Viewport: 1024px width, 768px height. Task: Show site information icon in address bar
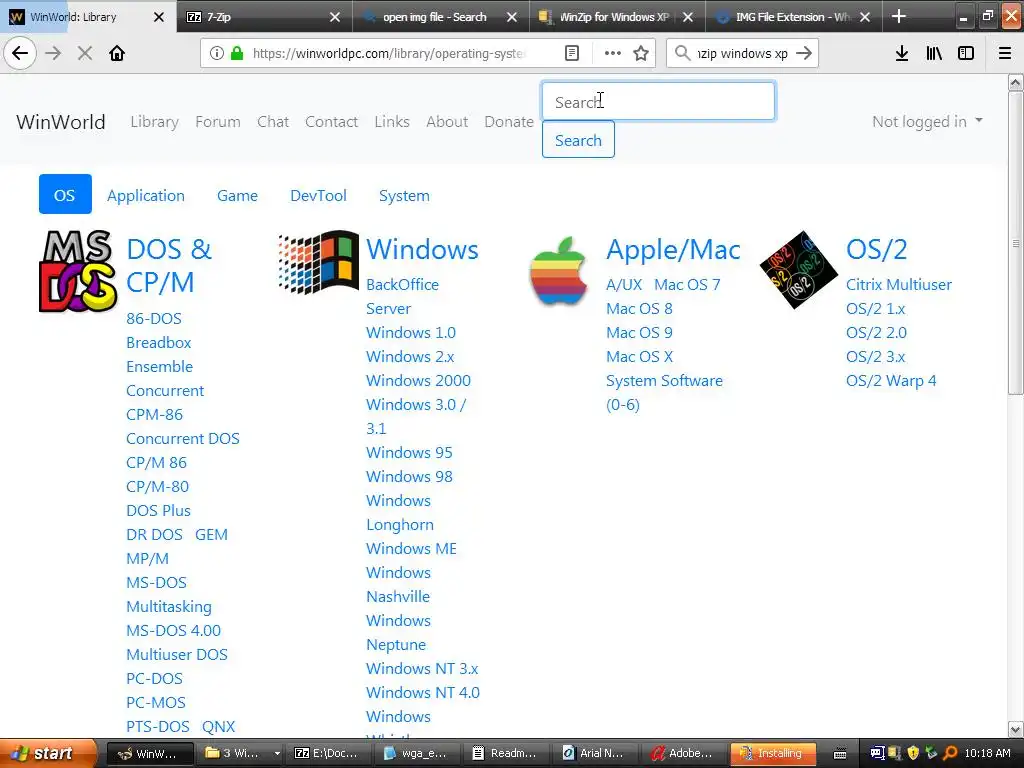[217, 53]
